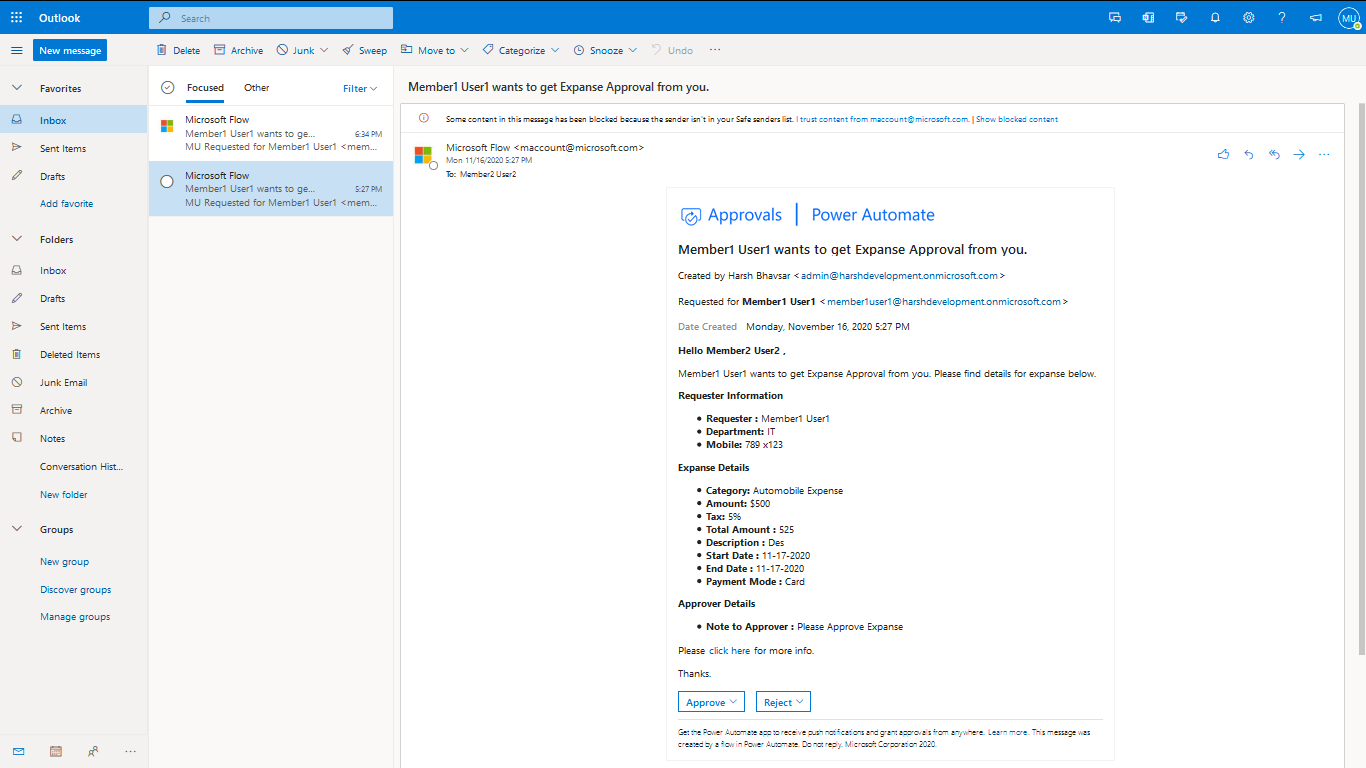The height and width of the screenshot is (768, 1366).
Task: Select the 5:27 PM message circle checkbox
Action: [167, 181]
